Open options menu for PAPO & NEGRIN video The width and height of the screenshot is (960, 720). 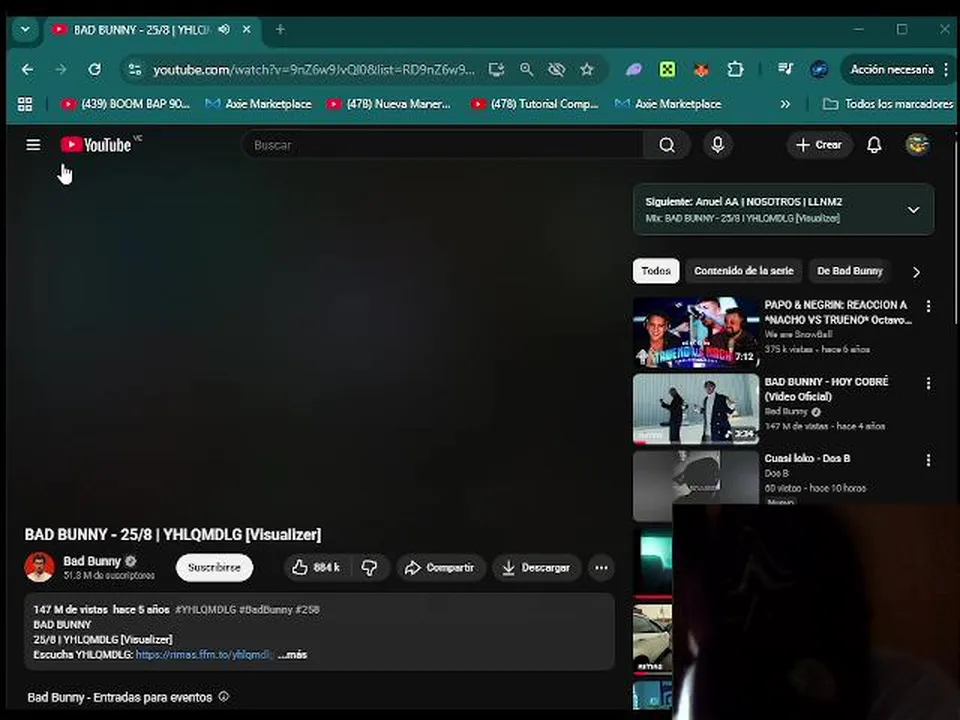pyautogui.click(x=928, y=306)
